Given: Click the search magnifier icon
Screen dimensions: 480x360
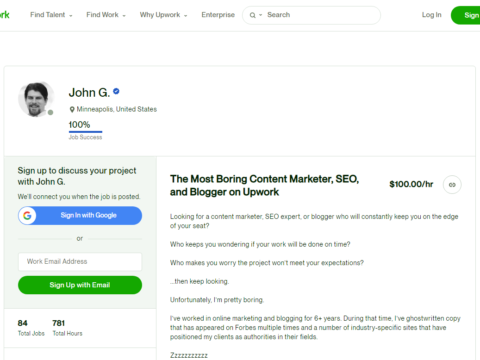Looking at the screenshot, I should [x=253, y=15].
